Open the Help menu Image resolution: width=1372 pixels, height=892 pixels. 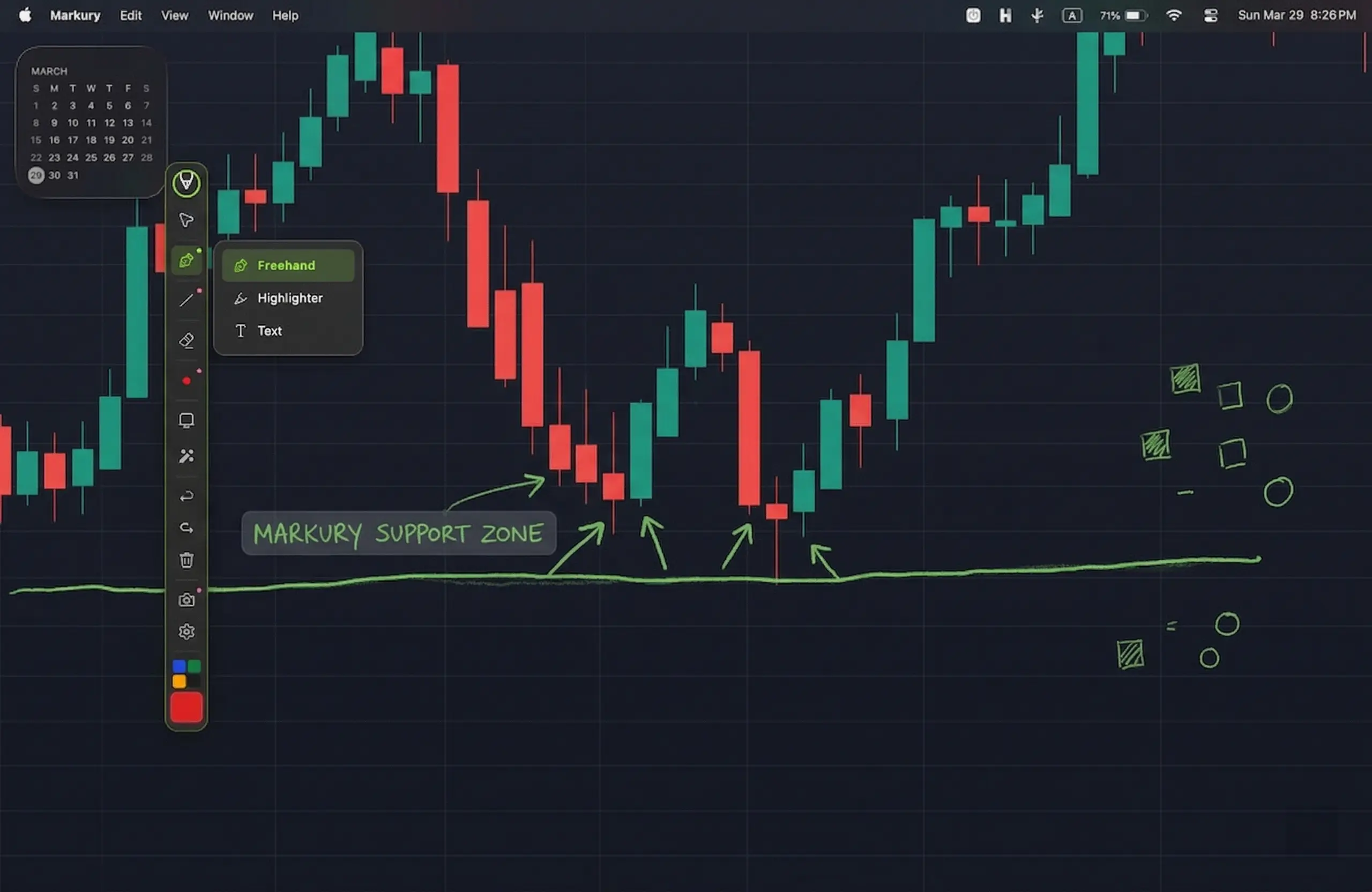pyautogui.click(x=284, y=15)
